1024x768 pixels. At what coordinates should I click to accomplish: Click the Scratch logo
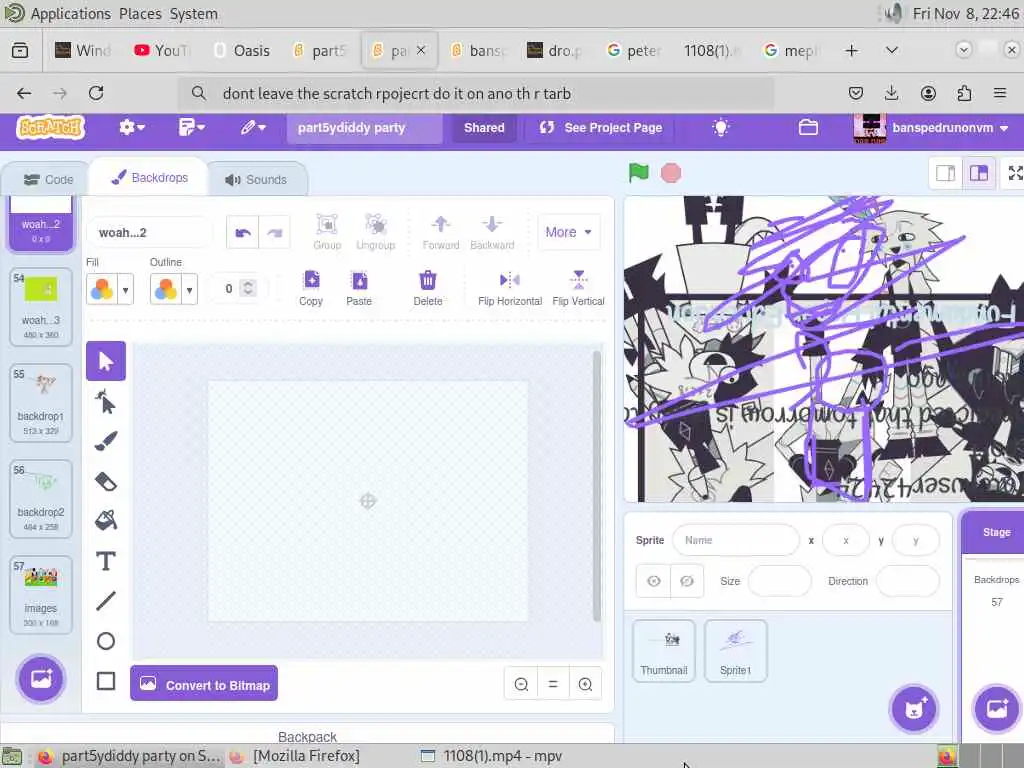click(x=51, y=127)
